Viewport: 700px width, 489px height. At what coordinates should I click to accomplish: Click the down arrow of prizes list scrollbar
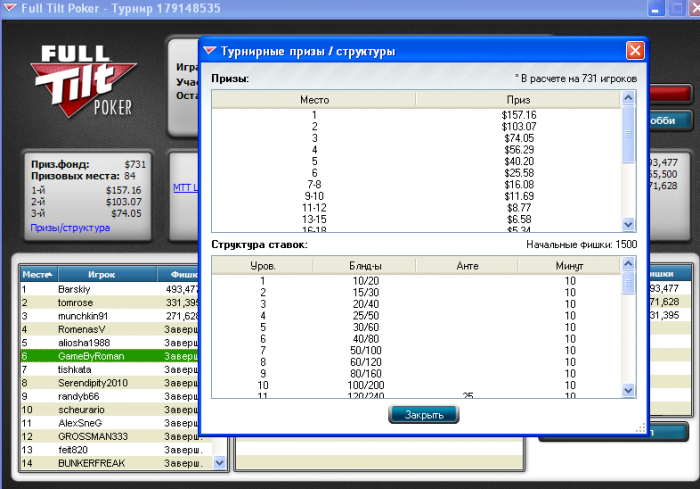(628, 224)
